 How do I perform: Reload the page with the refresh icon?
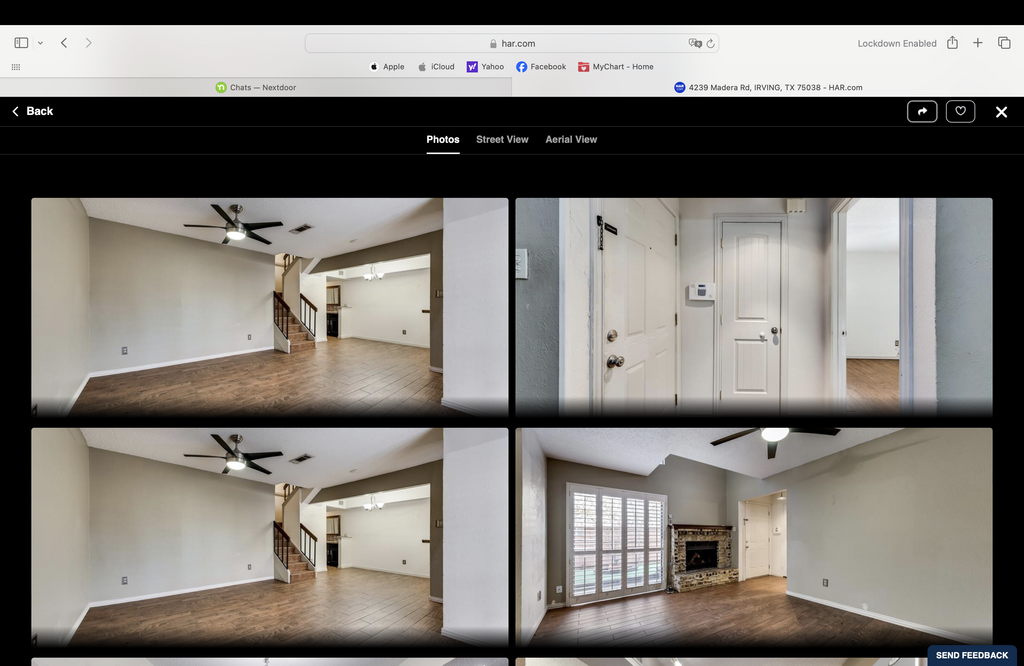tap(711, 43)
